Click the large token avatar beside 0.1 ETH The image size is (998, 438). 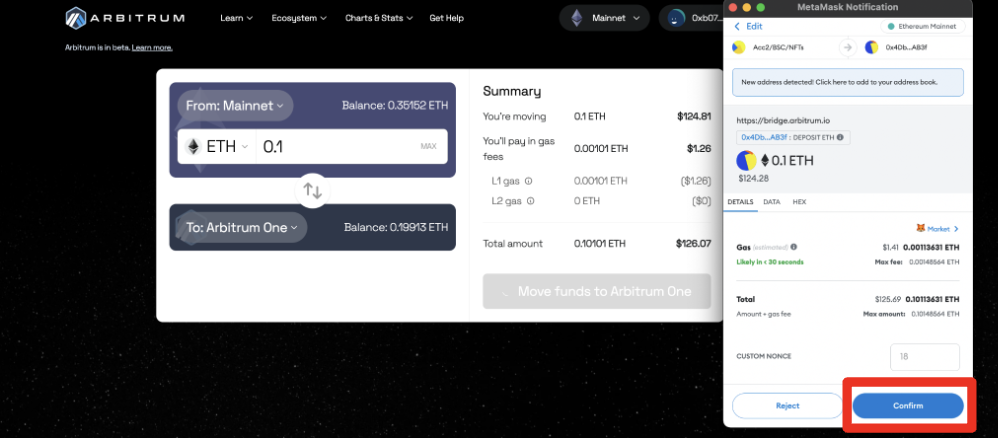click(x=746, y=161)
